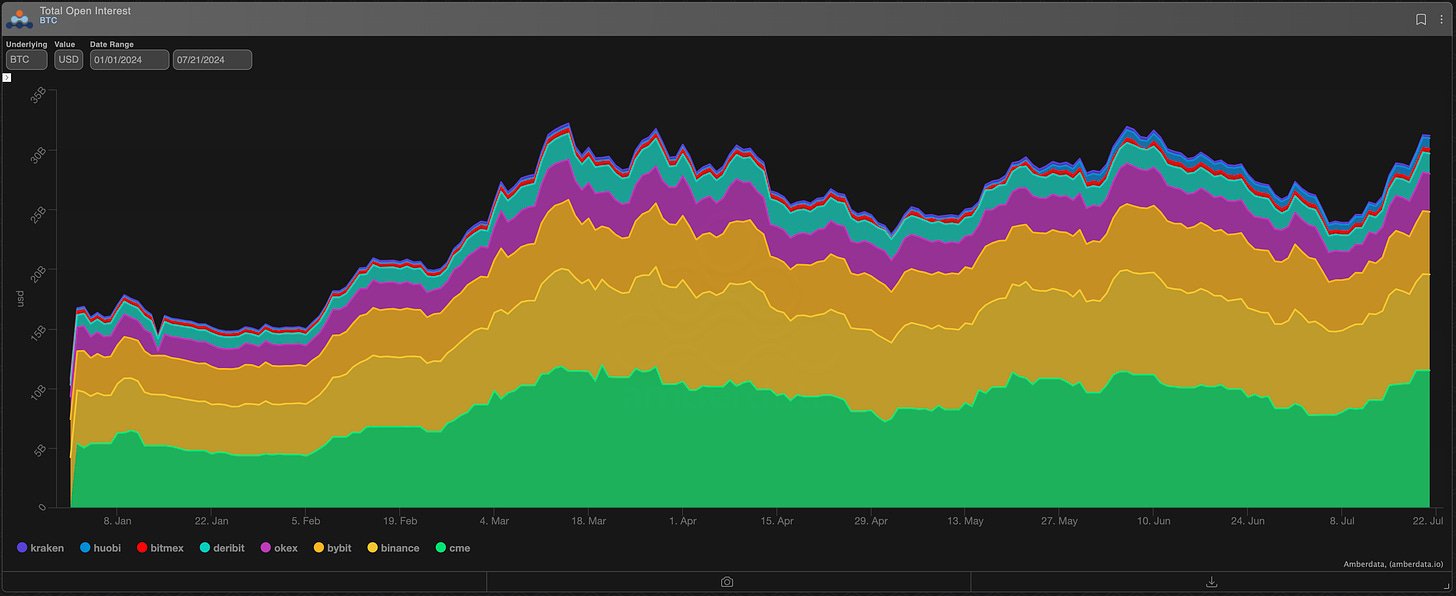Click the 15. Apr x-axis label
The width and height of the screenshot is (1456, 596).
(x=777, y=521)
